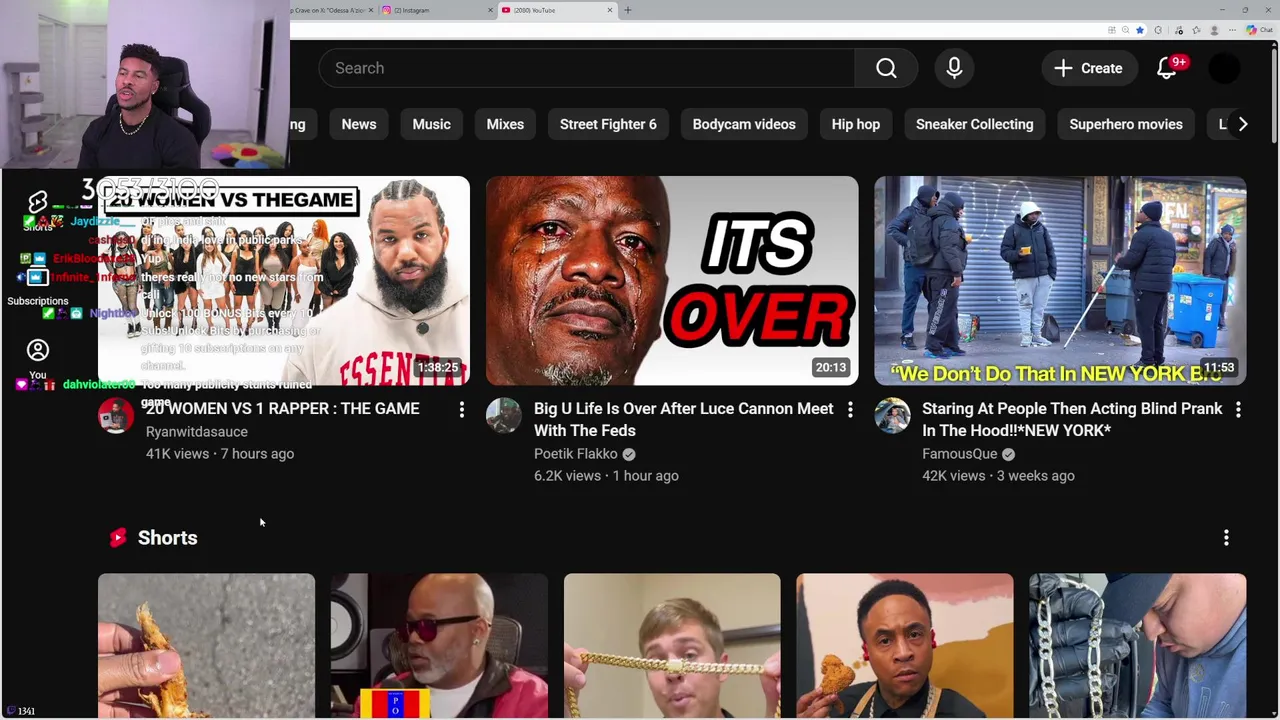1280x720 pixels.
Task: Play the short with man eating chicken
Action: pos(905,646)
